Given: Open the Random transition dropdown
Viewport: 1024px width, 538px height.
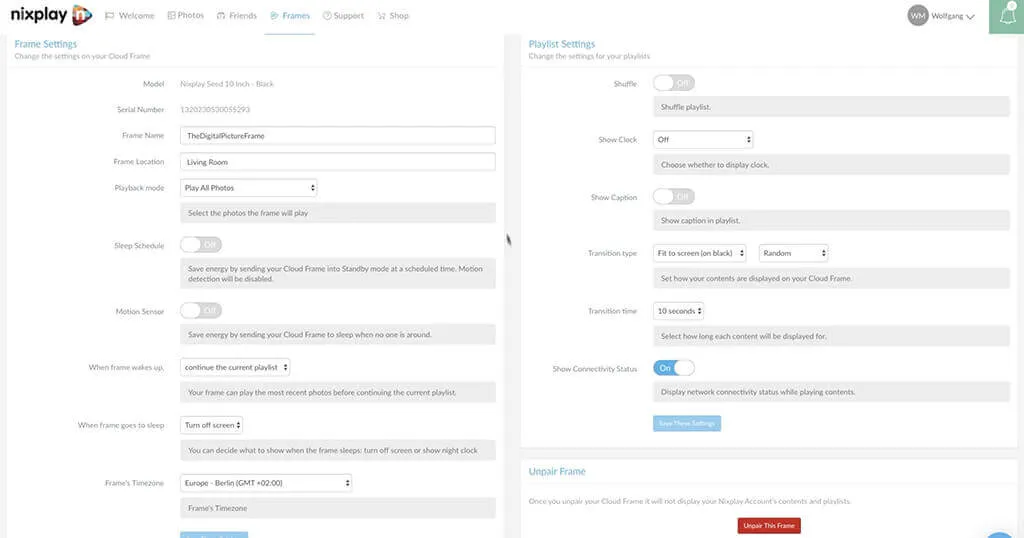Looking at the screenshot, I should pyautogui.click(x=793, y=253).
